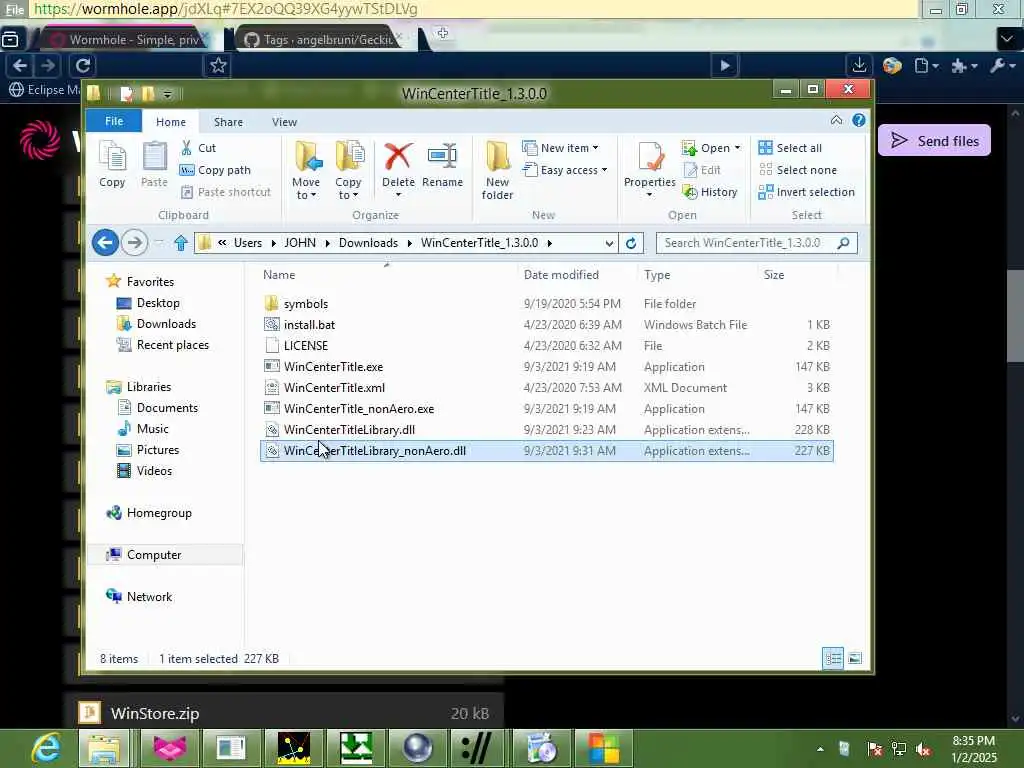This screenshot has width=1024, height=768.
Task: Open Internet Explorer from taskbar
Action: pyautogui.click(x=46, y=748)
